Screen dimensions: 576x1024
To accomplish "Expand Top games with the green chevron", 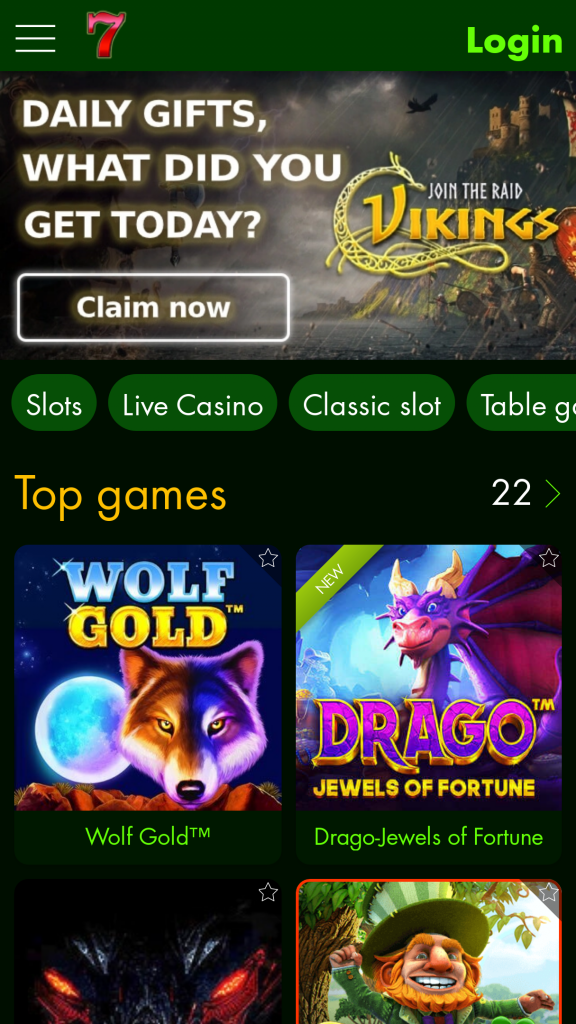I will [x=552, y=494].
